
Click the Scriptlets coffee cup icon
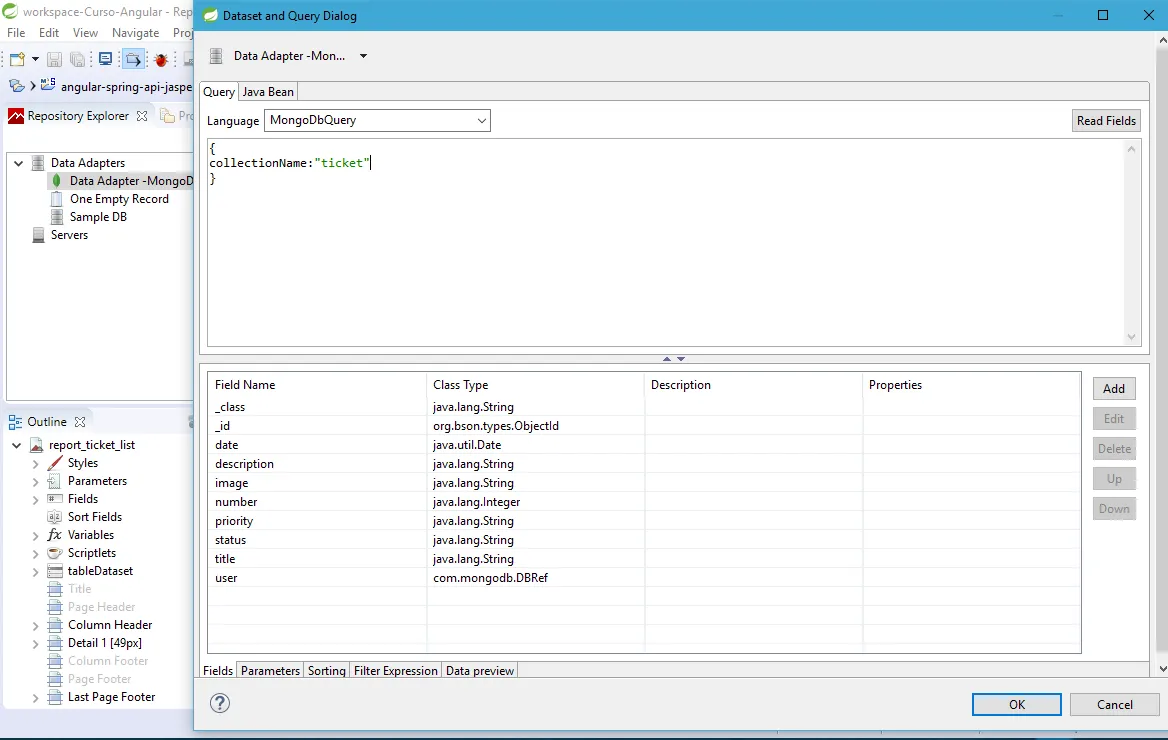click(x=55, y=553)
